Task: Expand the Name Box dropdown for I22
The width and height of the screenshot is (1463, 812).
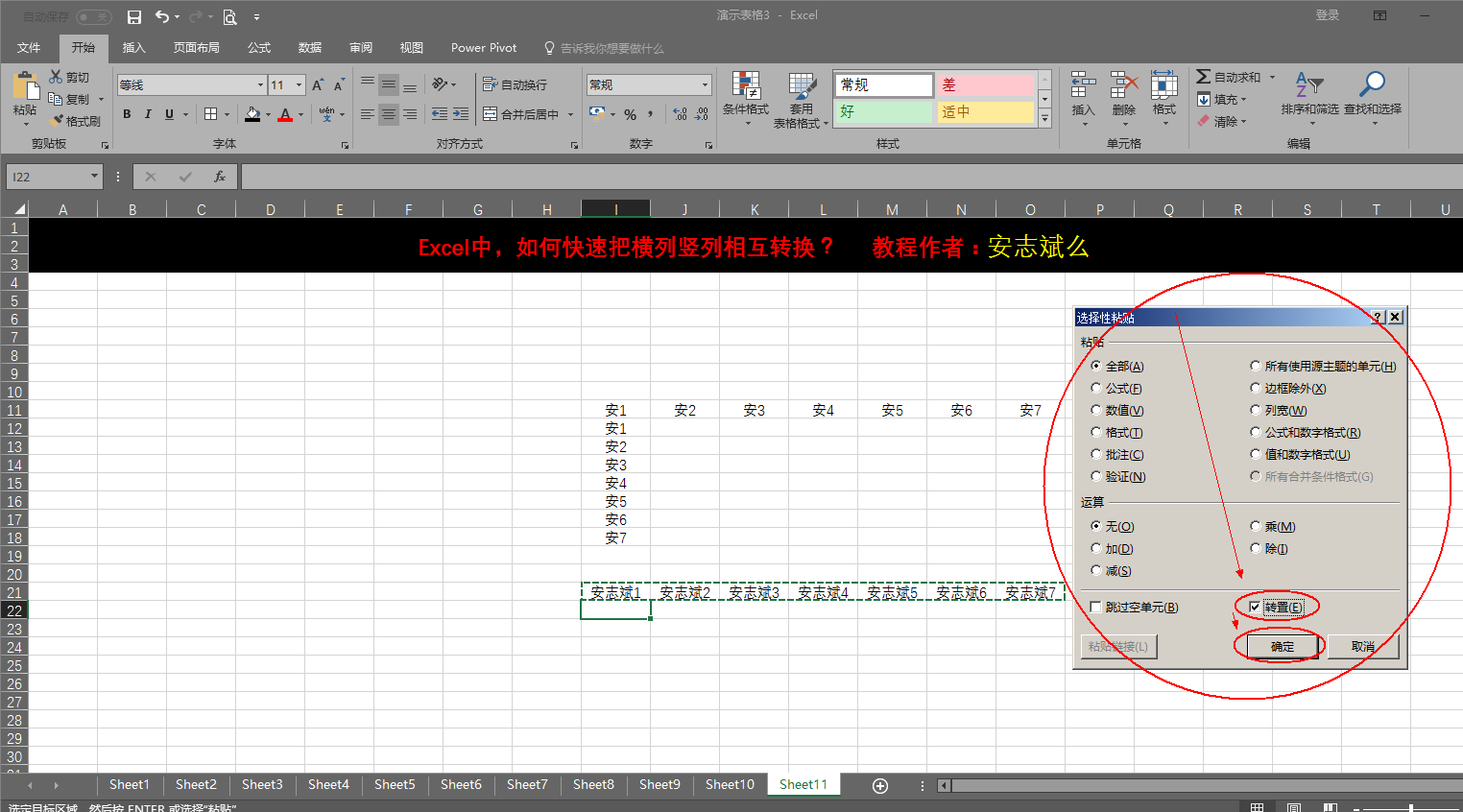Action: (x=94, y=177)
